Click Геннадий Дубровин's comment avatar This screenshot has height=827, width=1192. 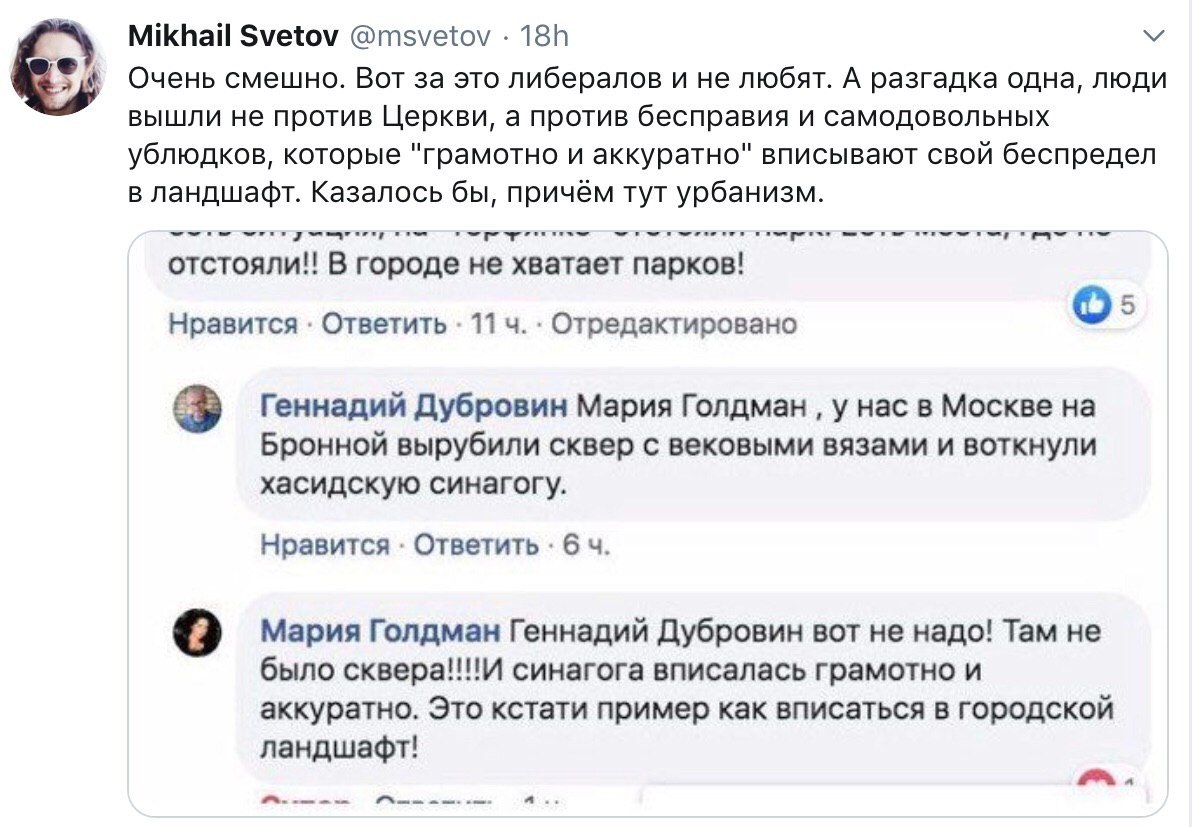point(199,408)
